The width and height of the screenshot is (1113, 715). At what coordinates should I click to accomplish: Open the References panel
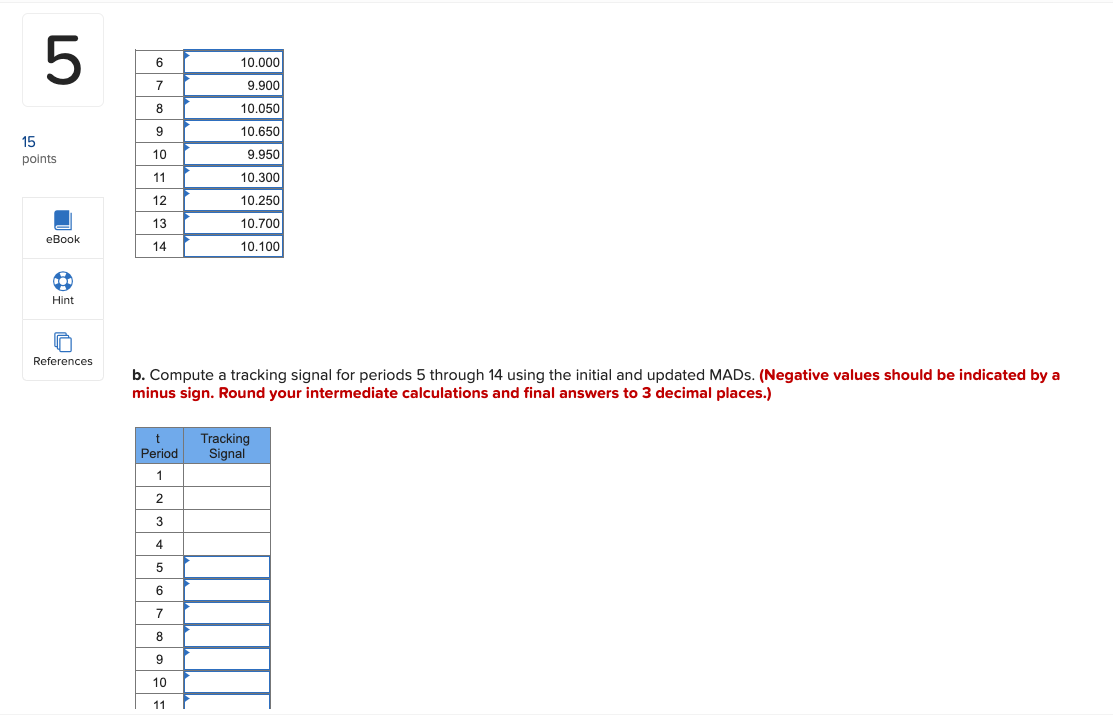[62, 349]
